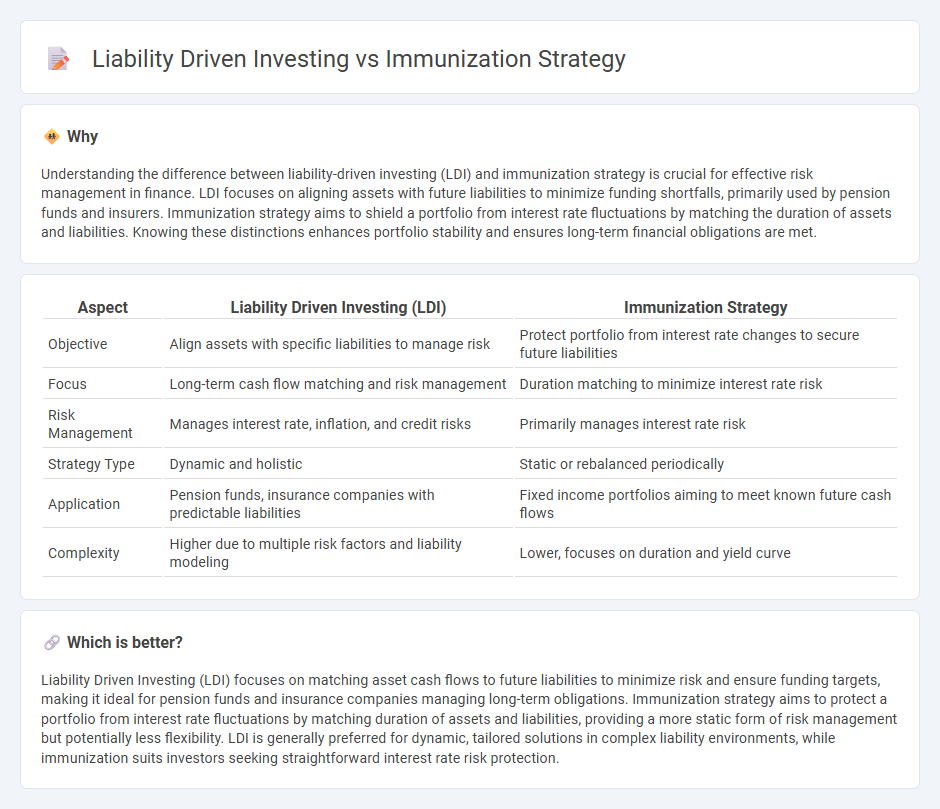The height and width of the screenshot is (809, 940).
Task: Click the Why section heading
Action: coord(83,137)
